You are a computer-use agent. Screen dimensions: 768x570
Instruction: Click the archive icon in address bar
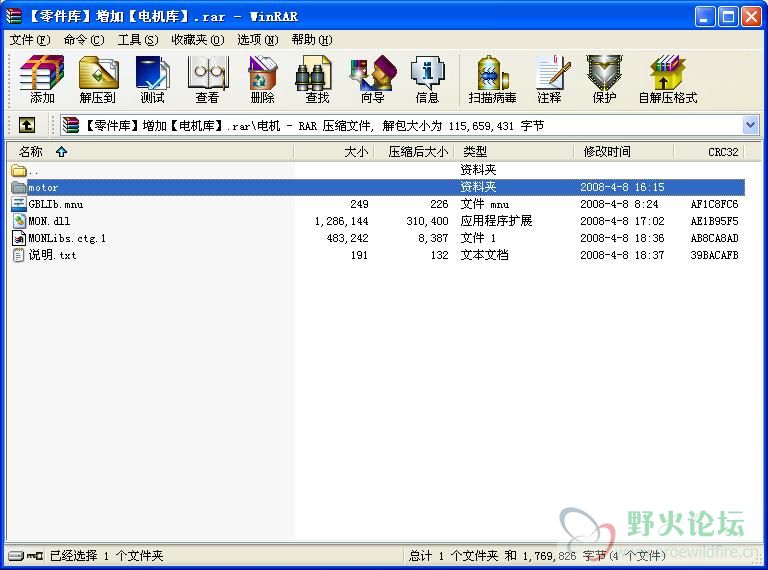tap(71, 126)
